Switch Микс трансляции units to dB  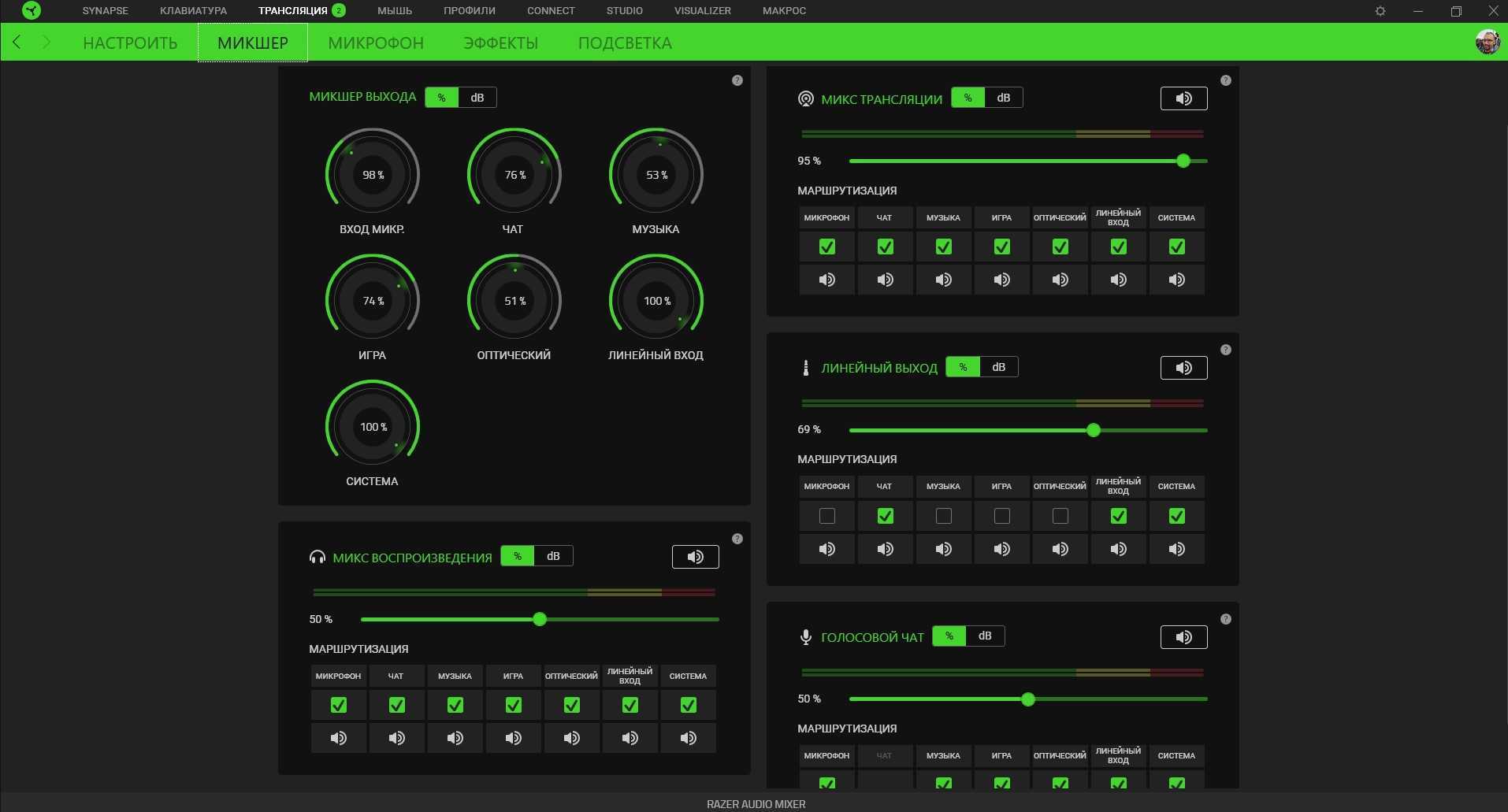(1003, 98)
